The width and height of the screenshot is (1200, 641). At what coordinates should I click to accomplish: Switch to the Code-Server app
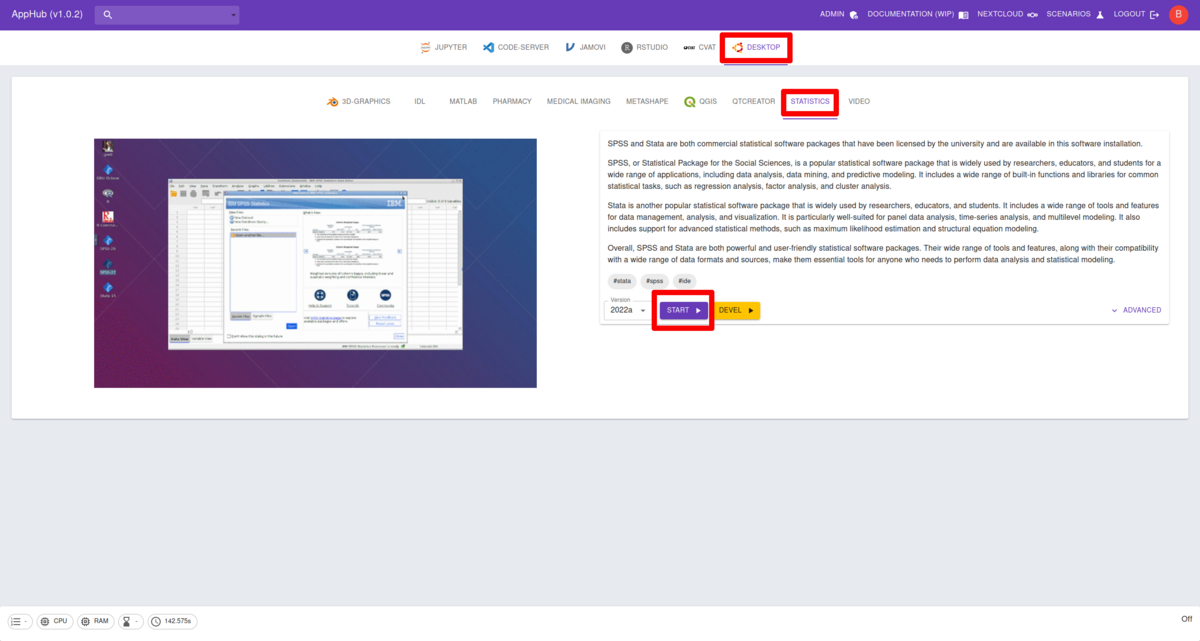pos(515,47)
